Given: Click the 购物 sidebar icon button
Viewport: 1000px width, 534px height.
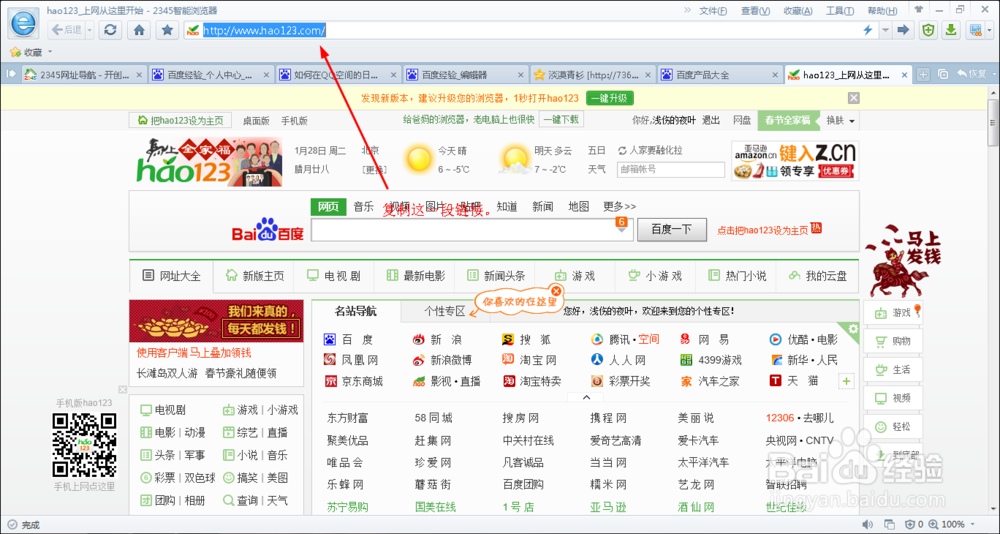Looking at the screenshot, I should click(893, 341).
